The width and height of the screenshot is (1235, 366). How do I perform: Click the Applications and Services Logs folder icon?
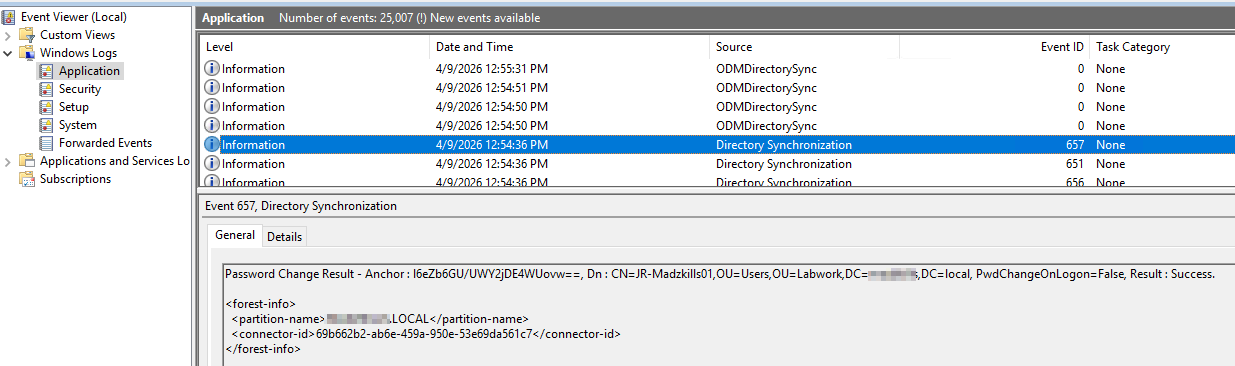pyautogui.click(x=28, y=161)
